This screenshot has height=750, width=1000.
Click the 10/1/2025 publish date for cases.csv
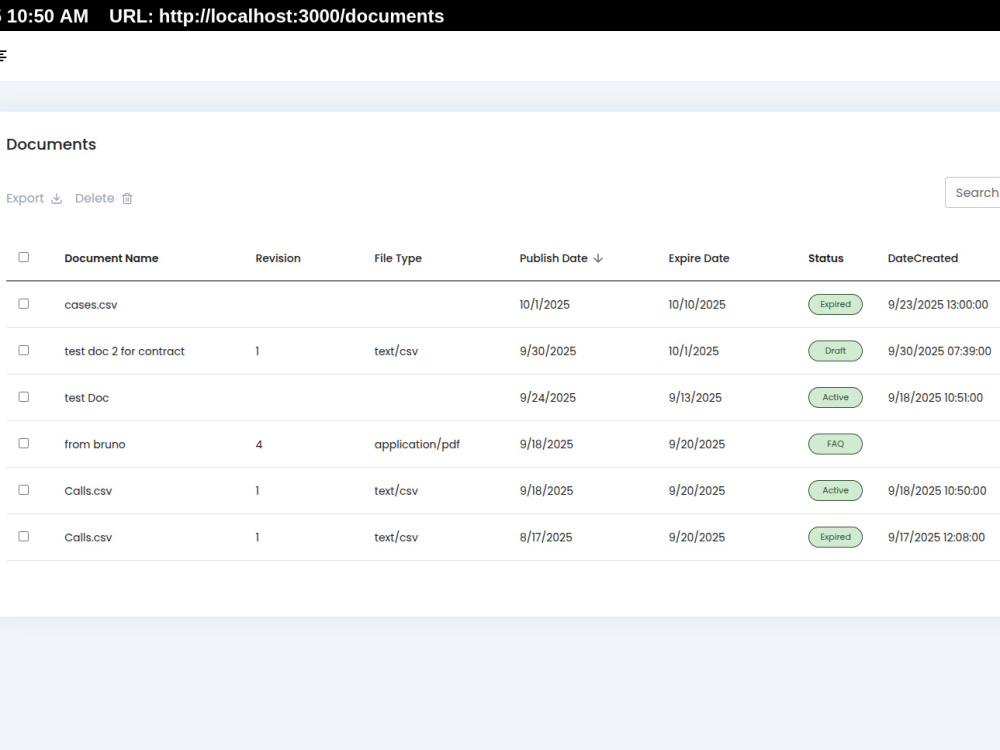544,305
